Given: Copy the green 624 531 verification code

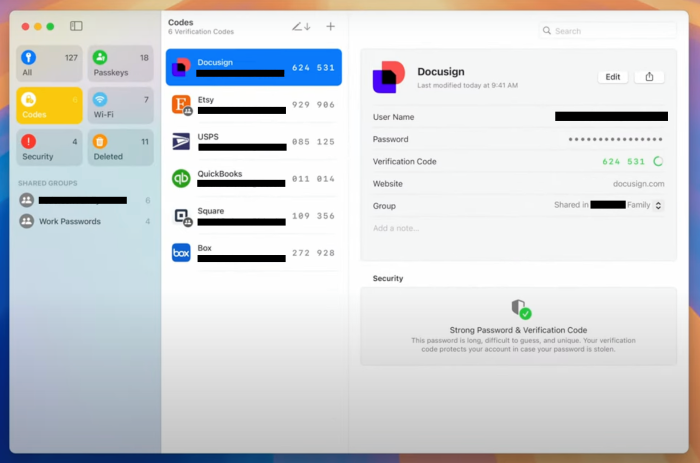Looking at the screenshot, I should (x=623, y=162).
